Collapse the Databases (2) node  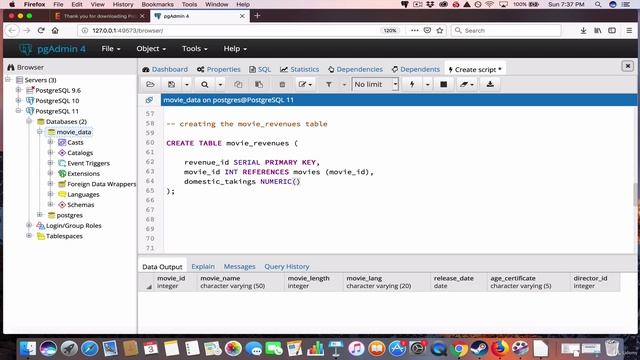pyautogui.click(x=29, y=121)
